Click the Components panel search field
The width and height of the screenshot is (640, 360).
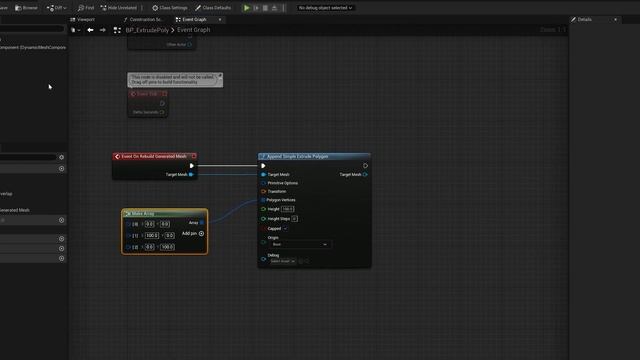point(32,29)
